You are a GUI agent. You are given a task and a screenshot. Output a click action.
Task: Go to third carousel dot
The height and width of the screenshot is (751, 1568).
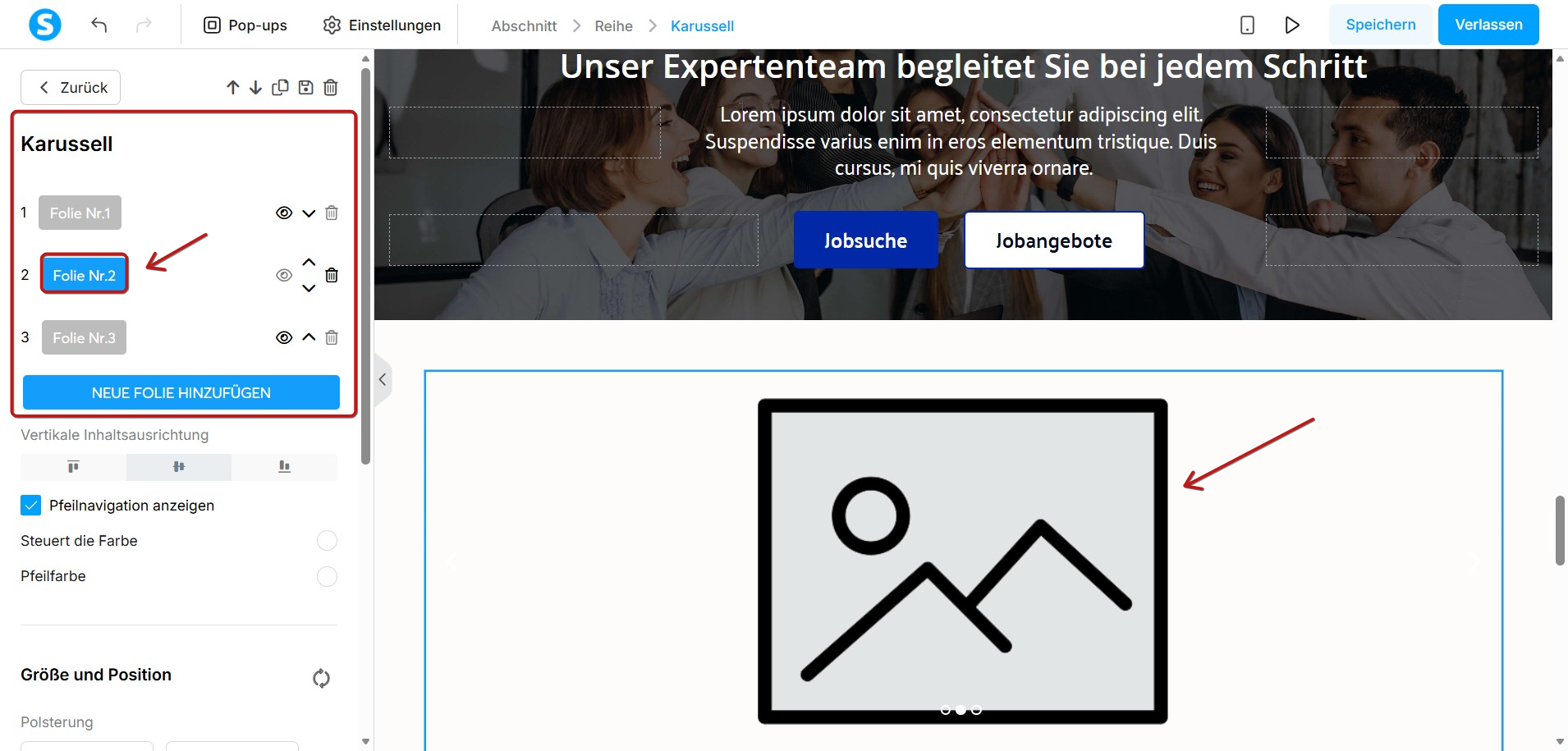coord(976,710)
